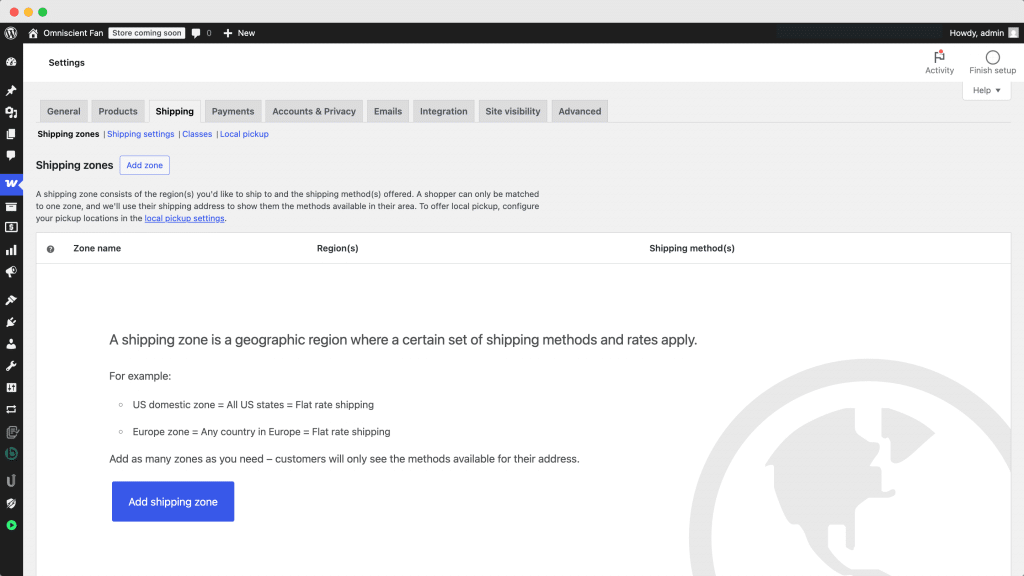Open Pages via the stacked pages icon

pyautogui.click(x=11, y=134)
